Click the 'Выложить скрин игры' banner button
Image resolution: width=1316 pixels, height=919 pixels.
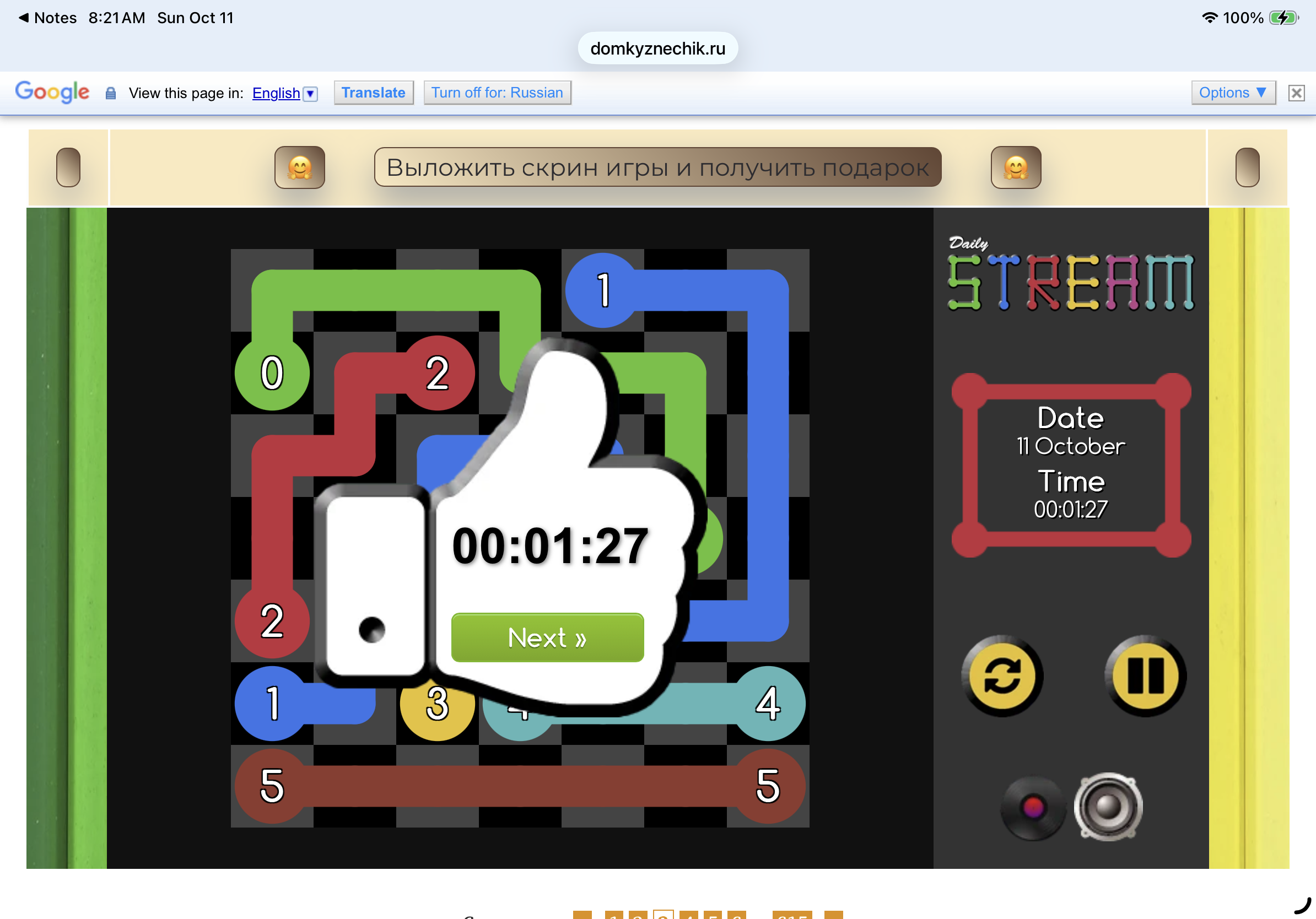657,167
